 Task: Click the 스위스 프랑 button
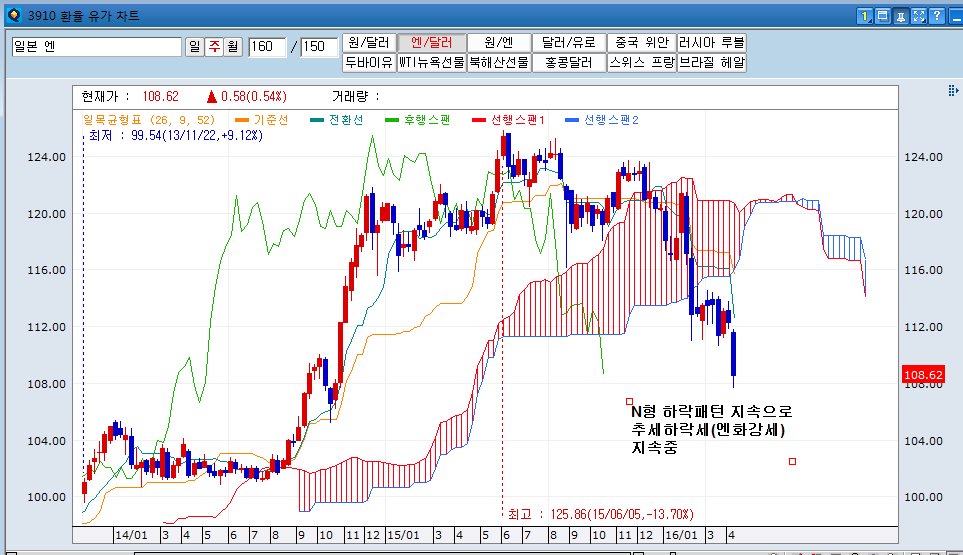coord(641,62)
